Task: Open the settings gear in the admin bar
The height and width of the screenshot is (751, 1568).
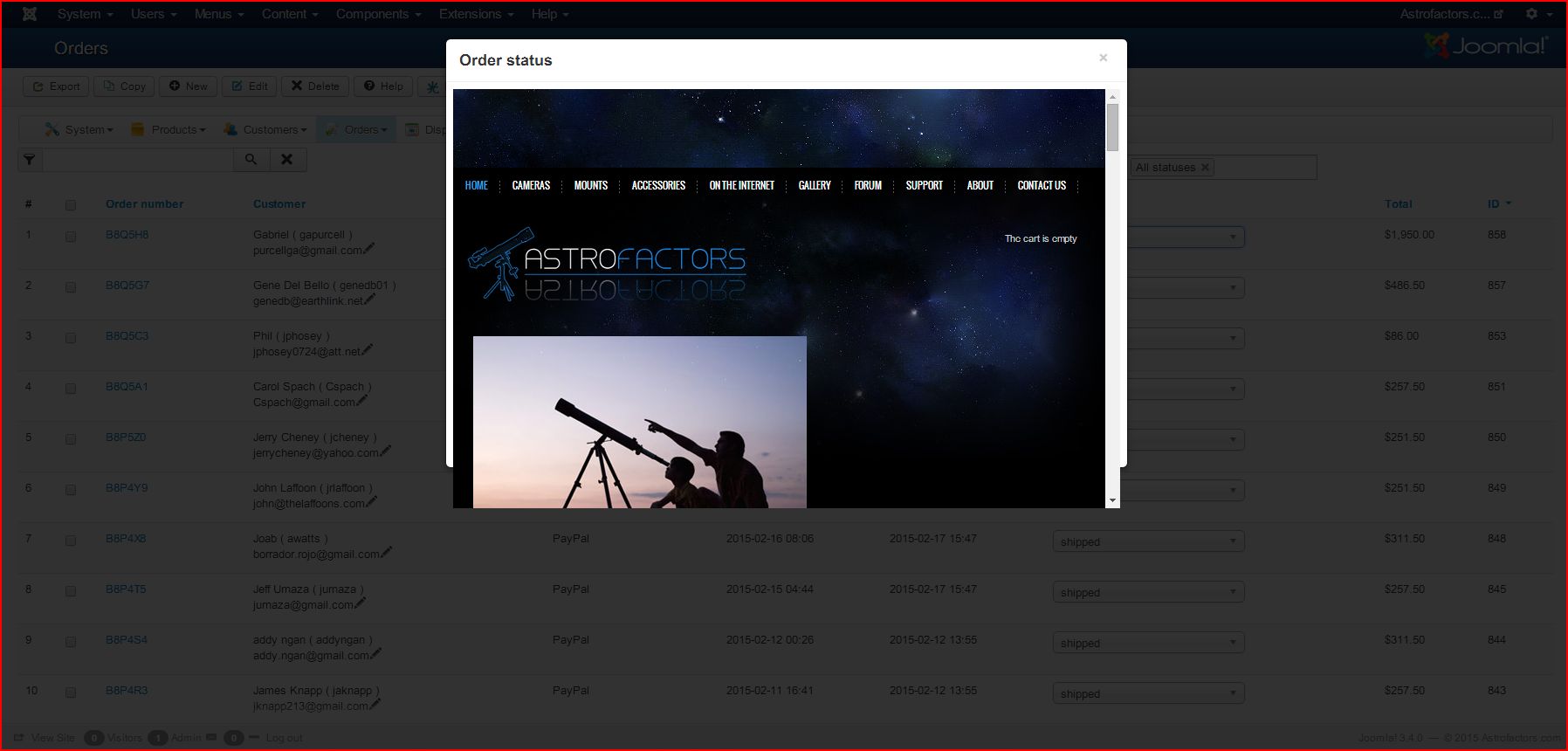Action: pyautogui.click(x=1531, y=14)
